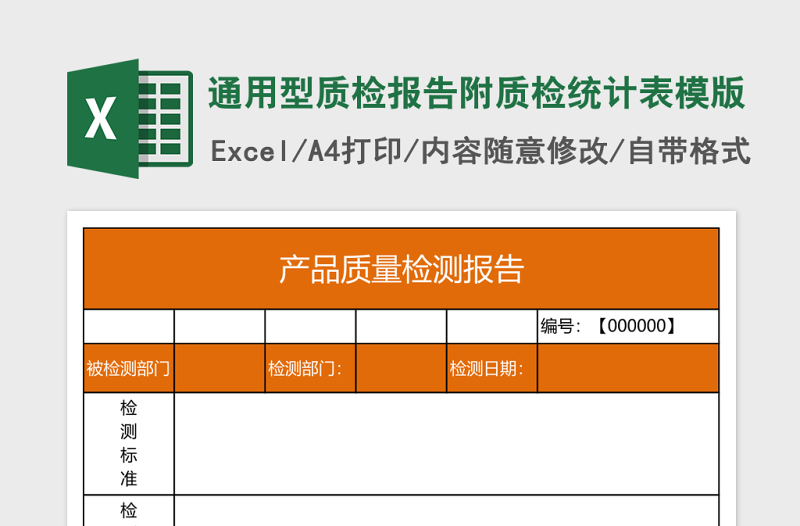Select the 检测标准 vertical label cell
This screenshot has height=526, width=800.
click(x=129, y=443)
